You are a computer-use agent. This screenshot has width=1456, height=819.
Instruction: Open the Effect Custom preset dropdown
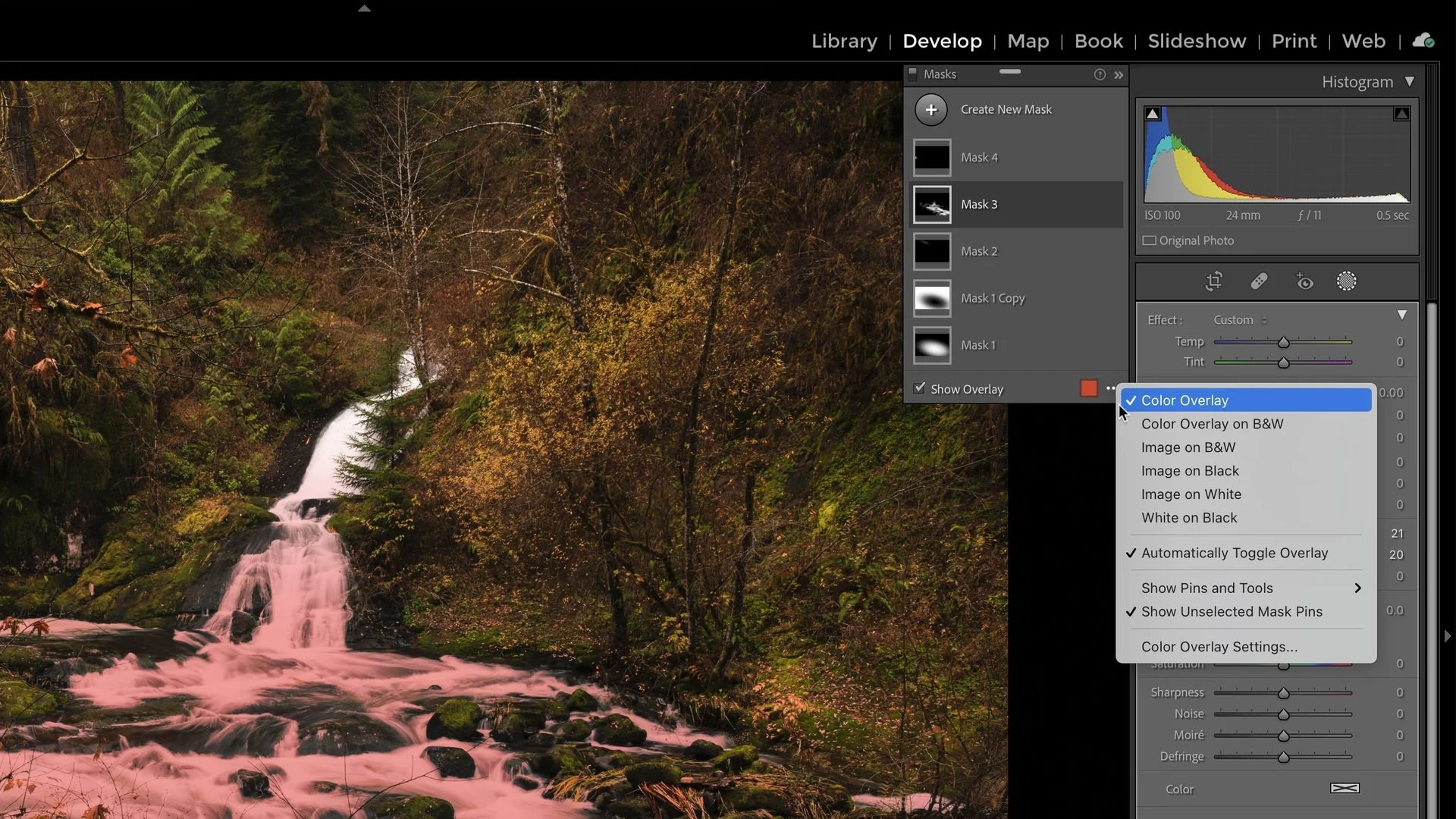pyautogui.click(x=1240, y=320)
